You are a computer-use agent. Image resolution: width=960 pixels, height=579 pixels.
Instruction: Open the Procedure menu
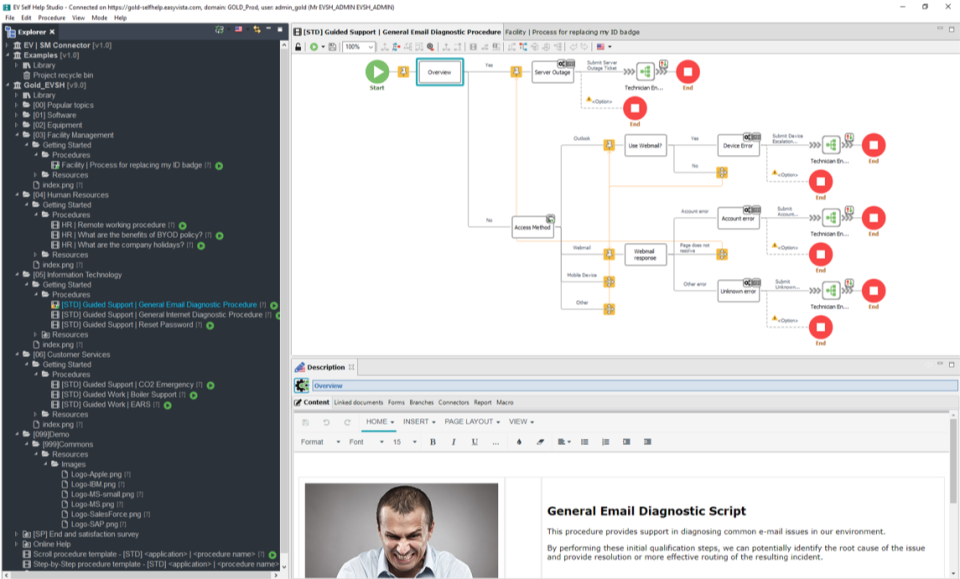tap(51, 18)
